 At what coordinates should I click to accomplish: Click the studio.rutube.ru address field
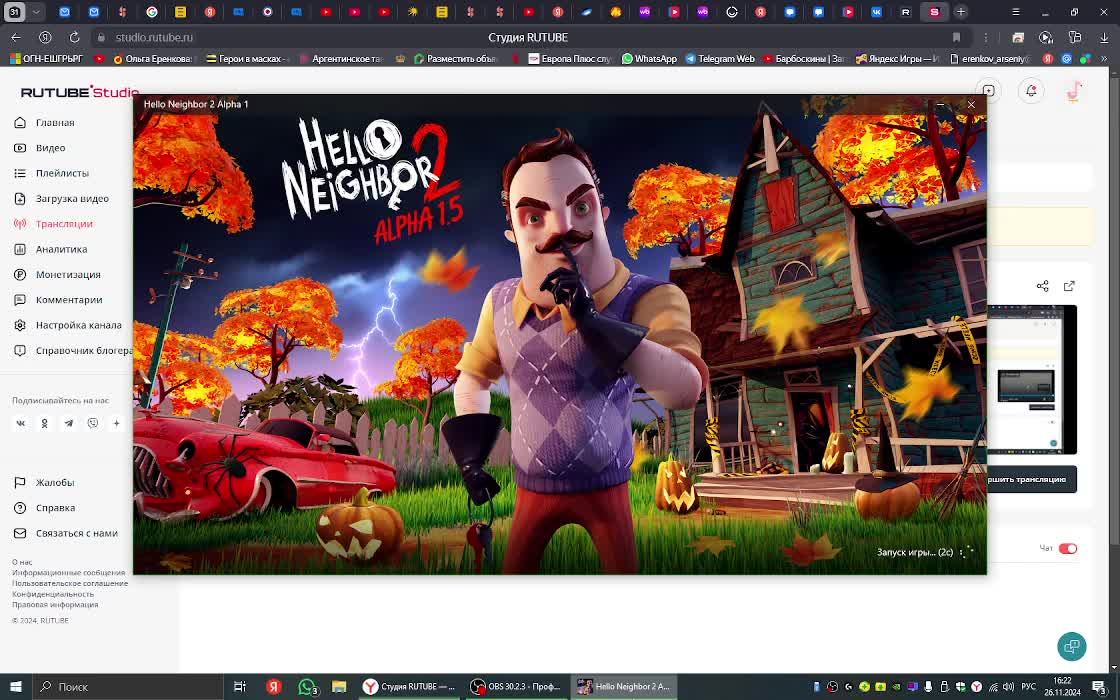[154, 37]
